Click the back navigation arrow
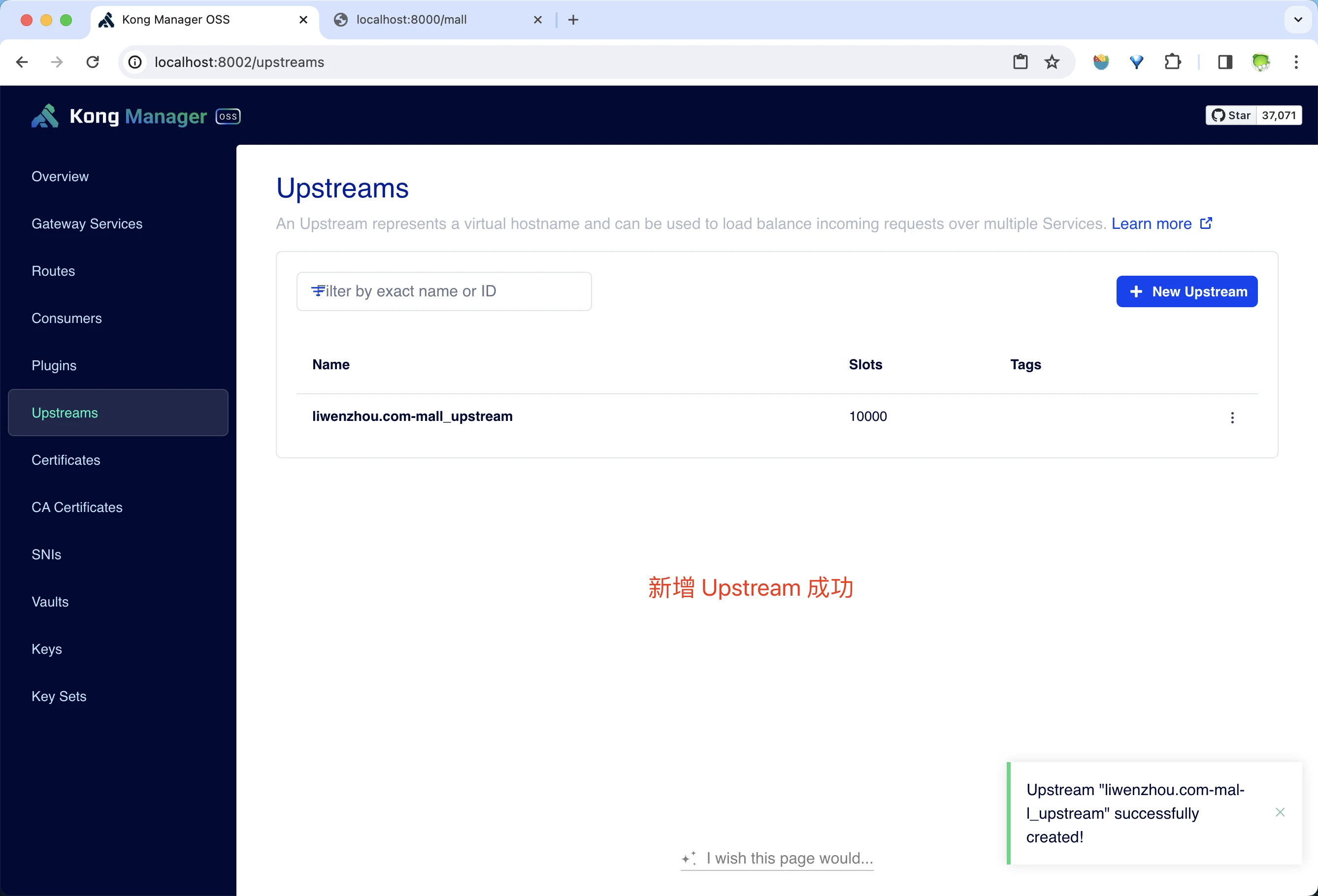Screen dimensions: 1318x896 (22, 62)
